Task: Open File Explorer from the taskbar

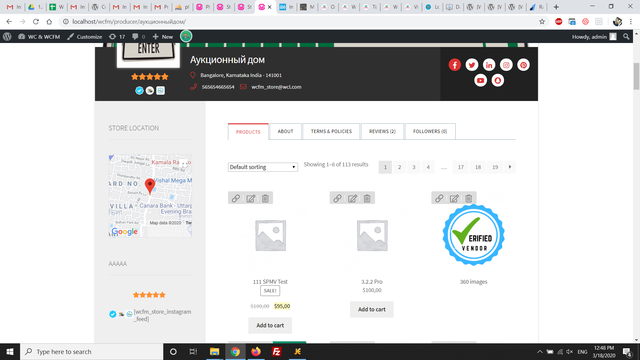Action: pos(214,351)
